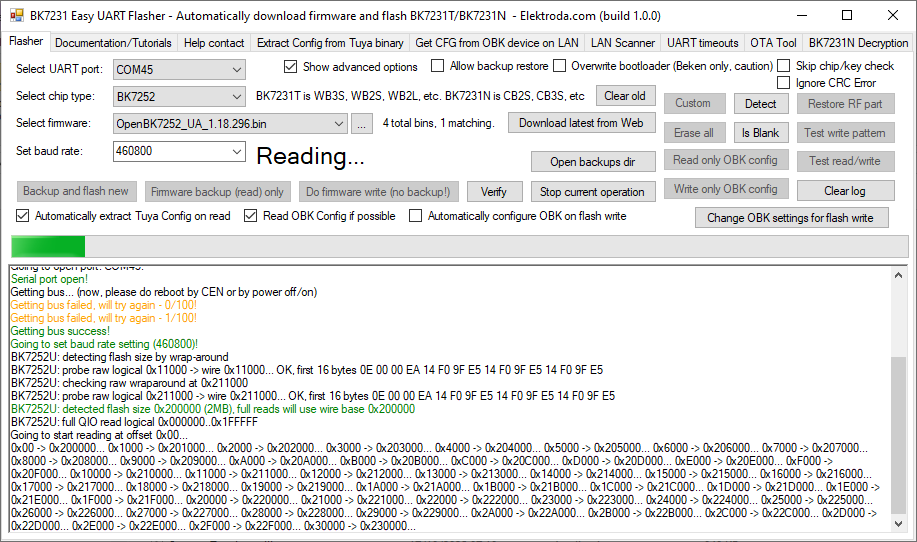Open Extract Config from Tuya binary tab
Image resolution: width=917 pixels, height=542 pixels.
(330, 43)
